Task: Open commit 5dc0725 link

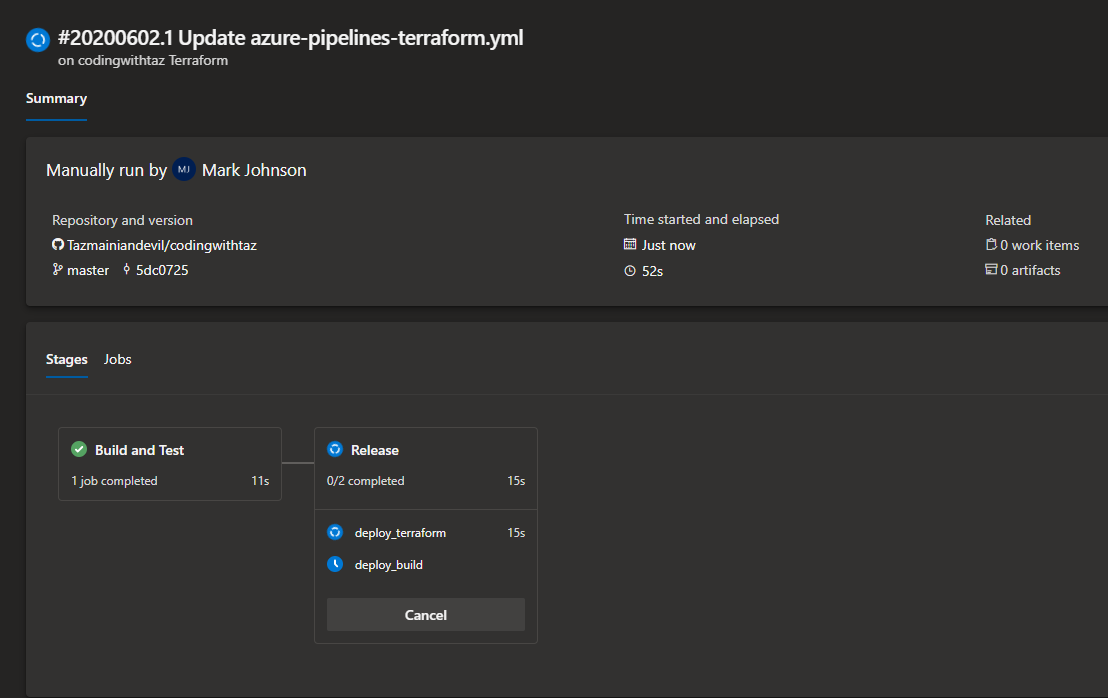Action: [162, 270]
